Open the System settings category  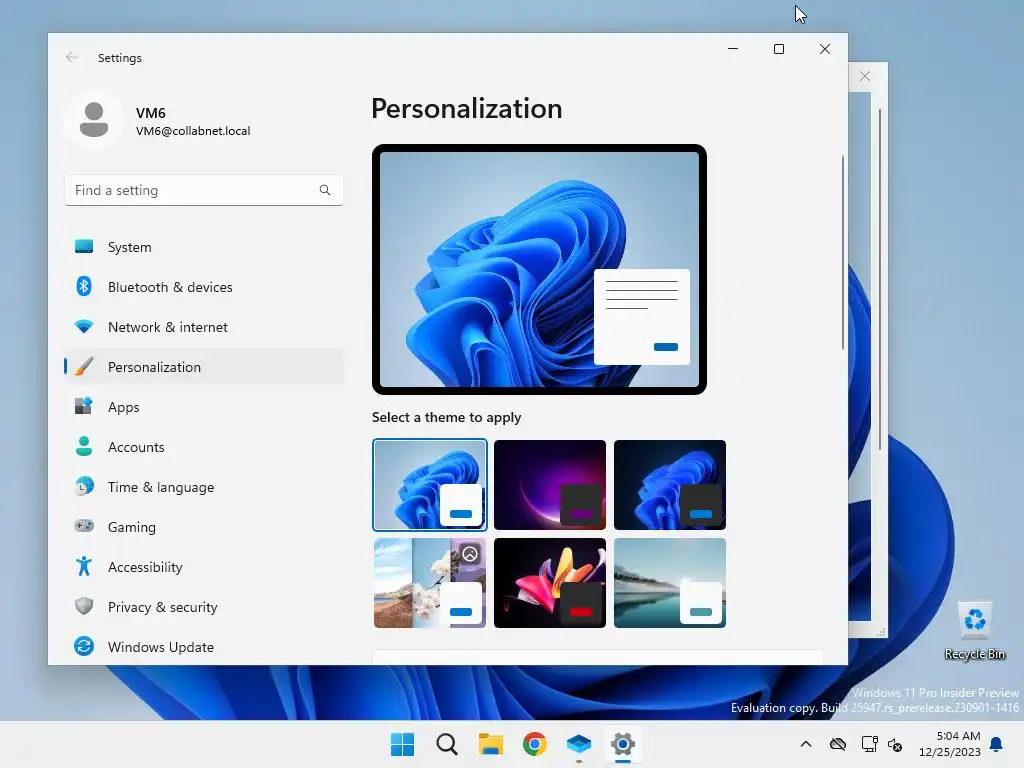(204, 247)
